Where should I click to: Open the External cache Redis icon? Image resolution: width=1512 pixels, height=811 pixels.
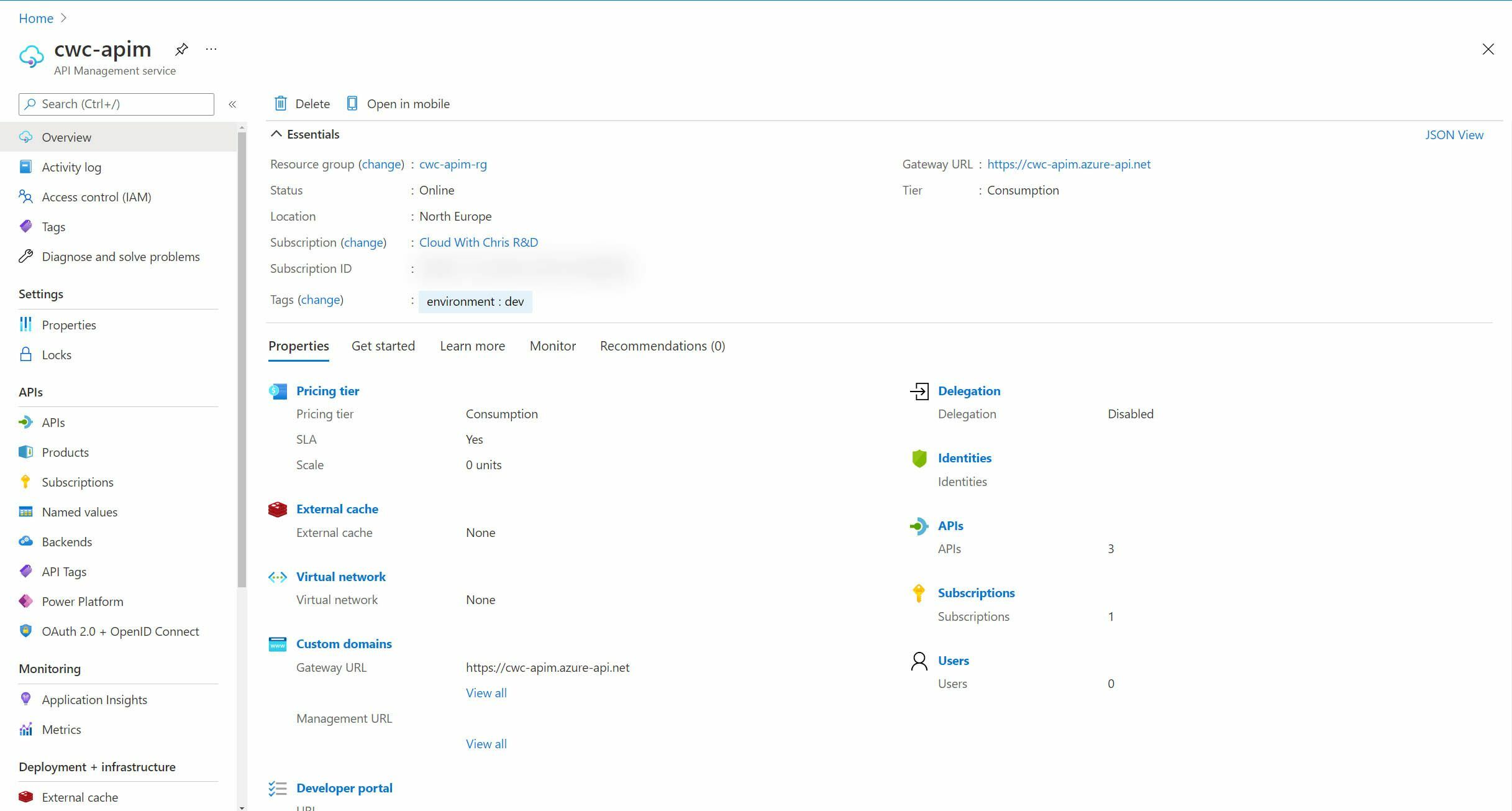point(277,509)
